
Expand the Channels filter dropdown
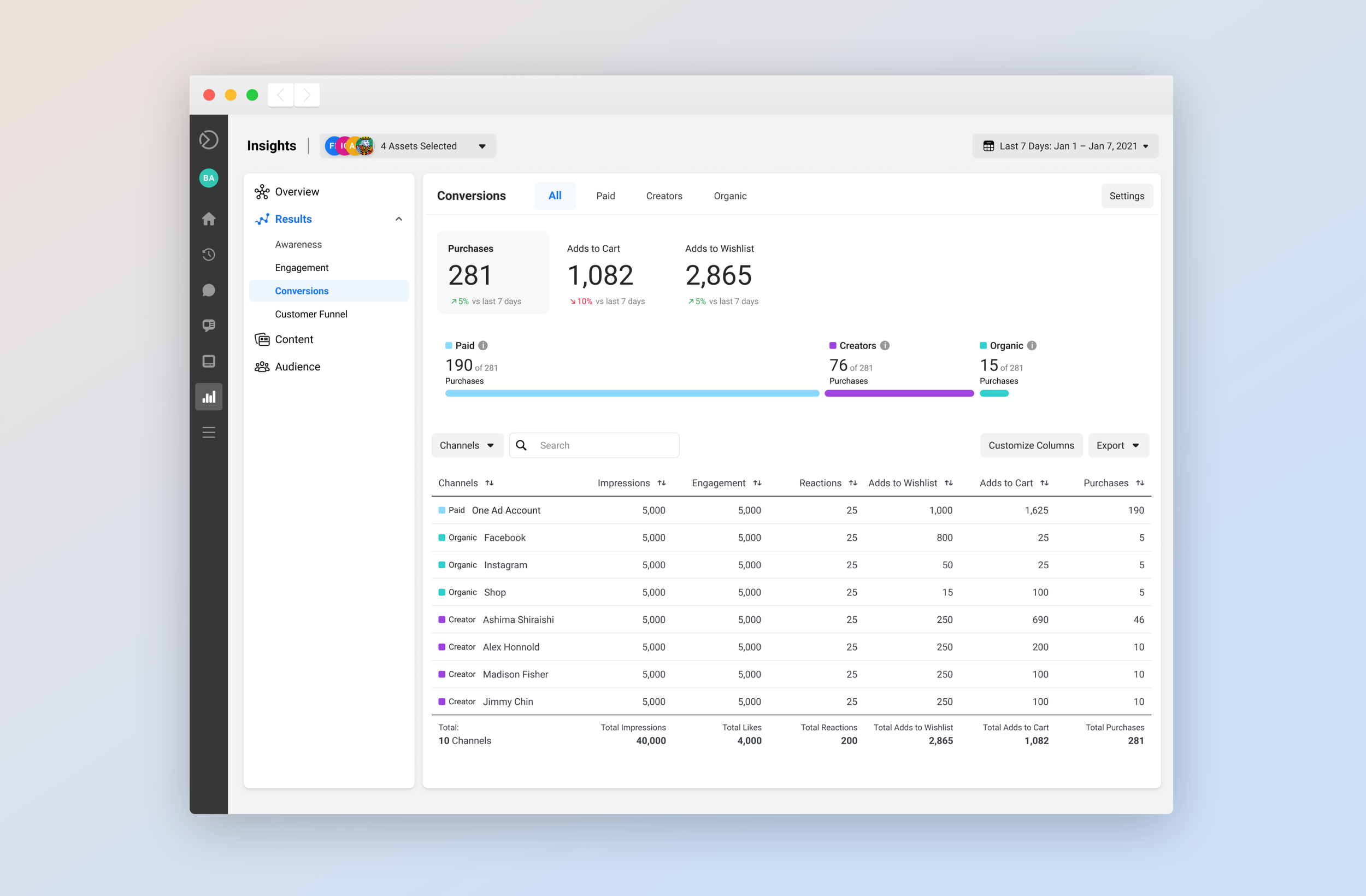pos(467,445)
